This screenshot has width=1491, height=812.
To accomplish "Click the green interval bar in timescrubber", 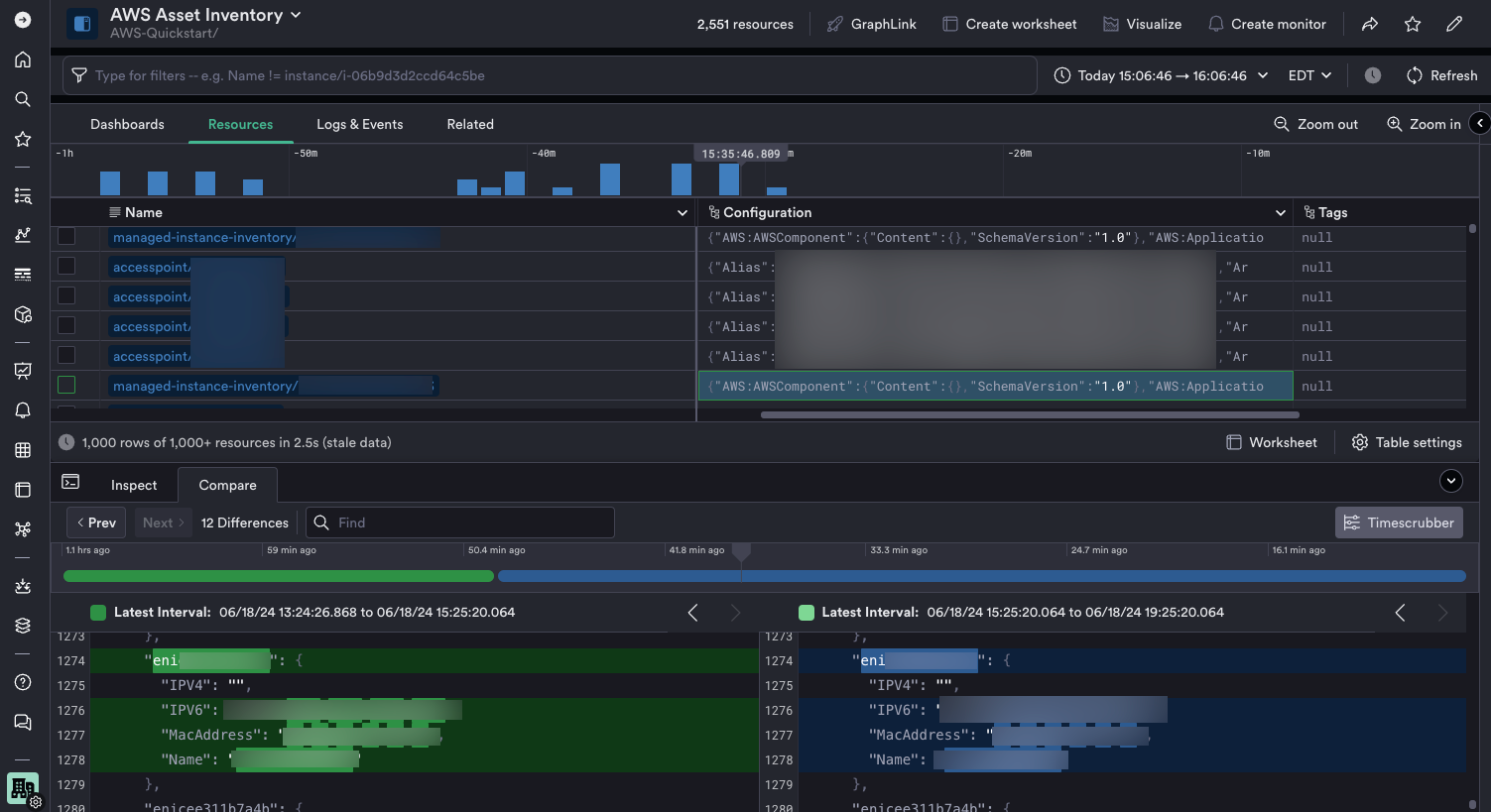I will pos(279,576).
